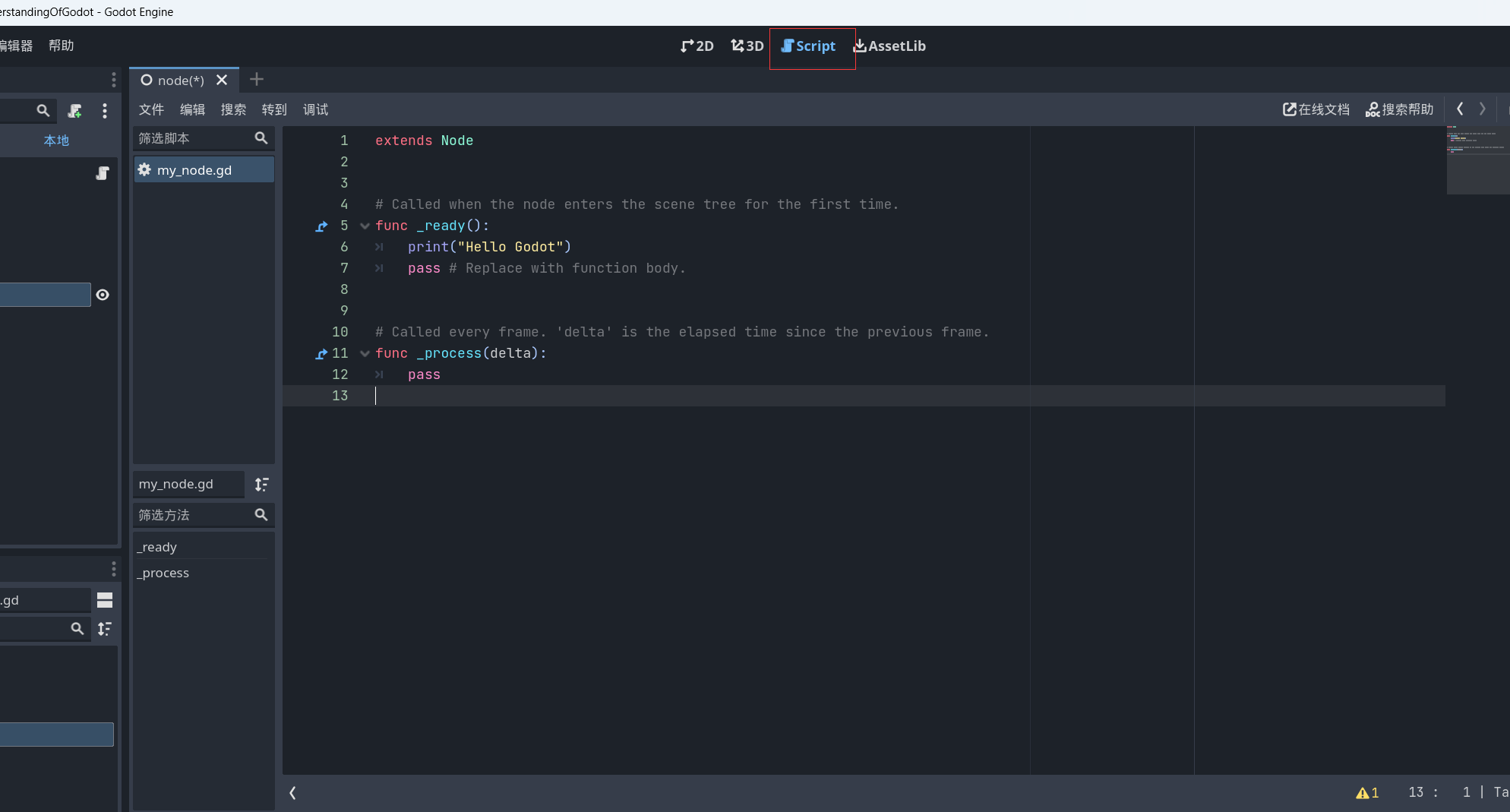Show the warnings count indicator
The width and height of the screenshot is (1510, 812).
pos(1367,793)
